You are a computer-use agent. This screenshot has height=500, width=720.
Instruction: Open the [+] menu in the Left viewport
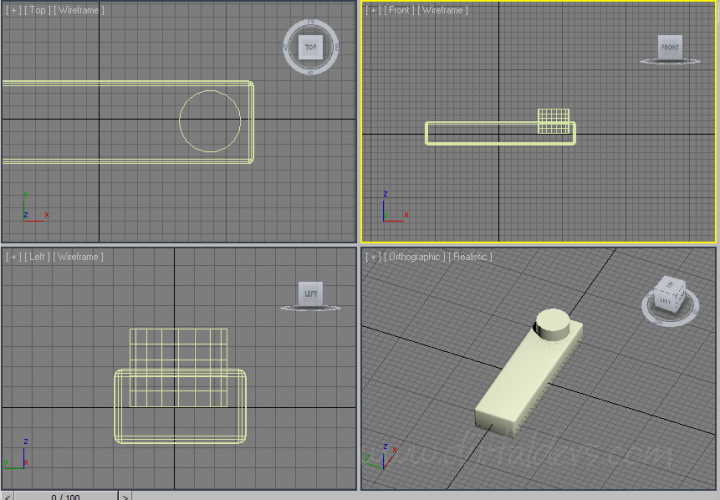[12, 257]
